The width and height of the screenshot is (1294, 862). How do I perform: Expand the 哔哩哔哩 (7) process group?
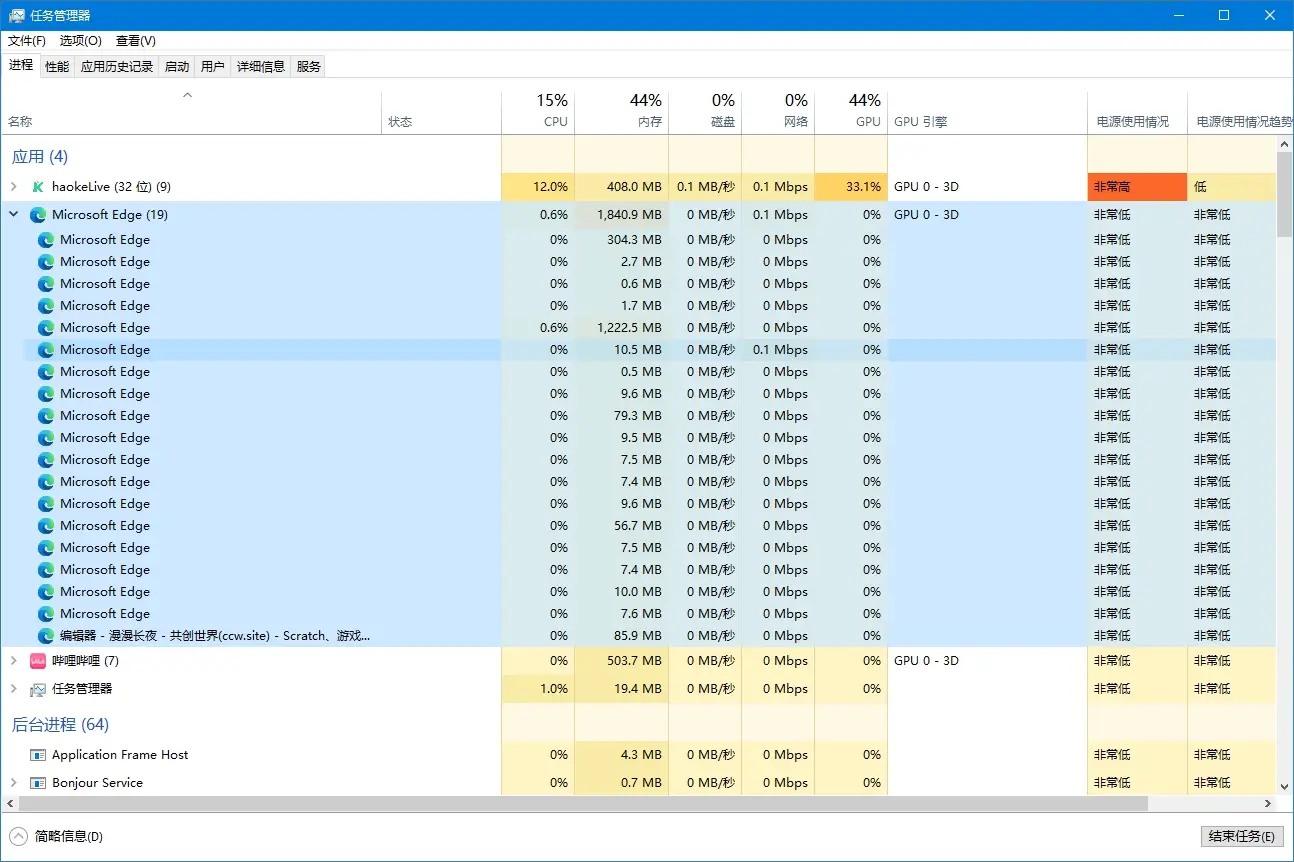click(x=13, y=661)
